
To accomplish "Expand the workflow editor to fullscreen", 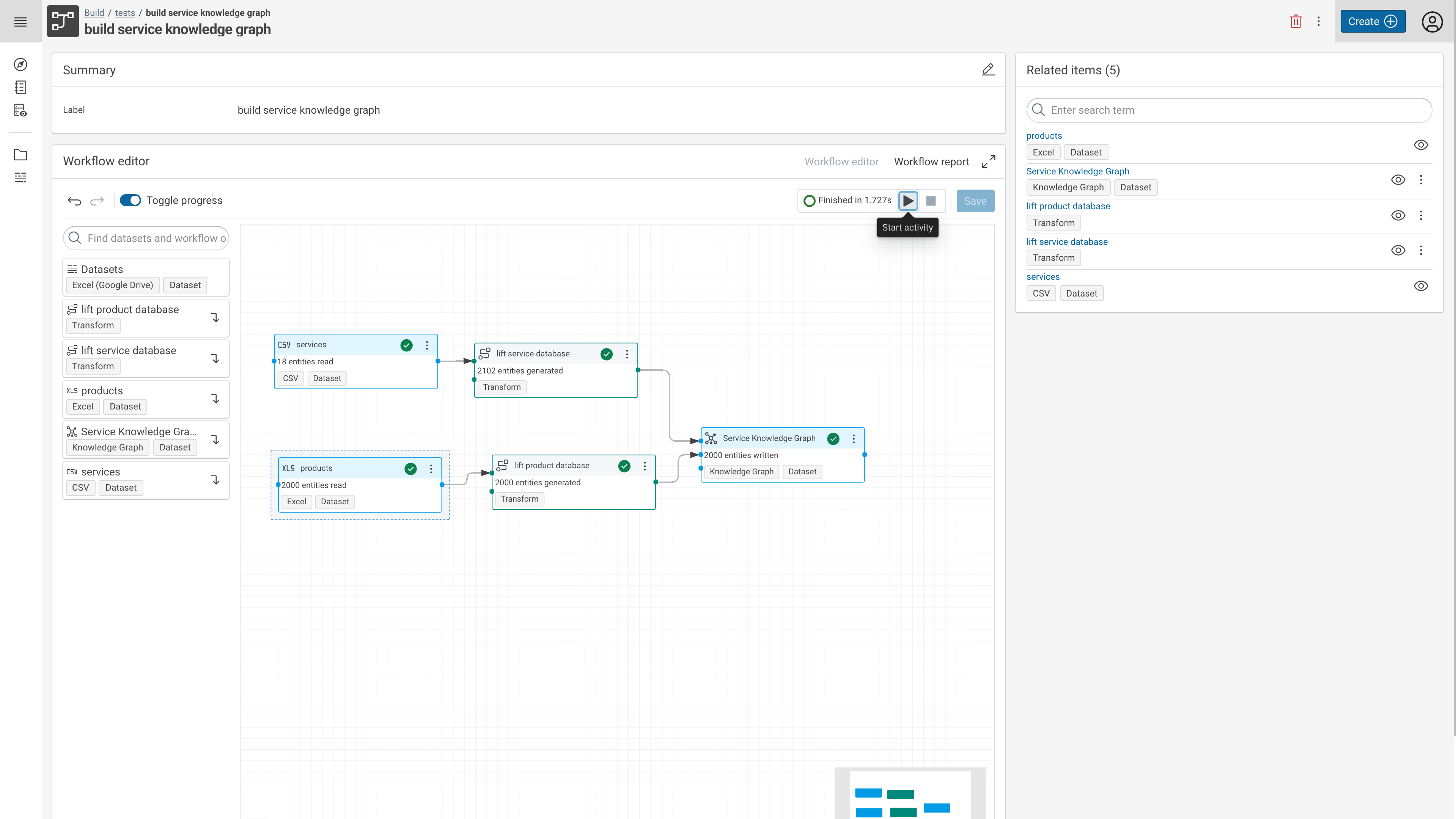I will [988, 161].
